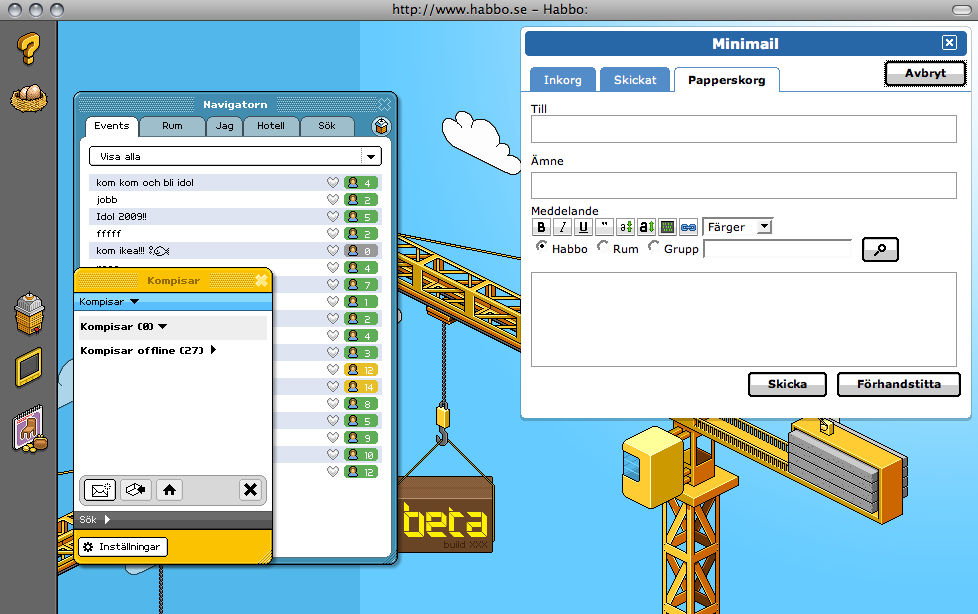Apply underline formatting in Minimail

(583, 227)
